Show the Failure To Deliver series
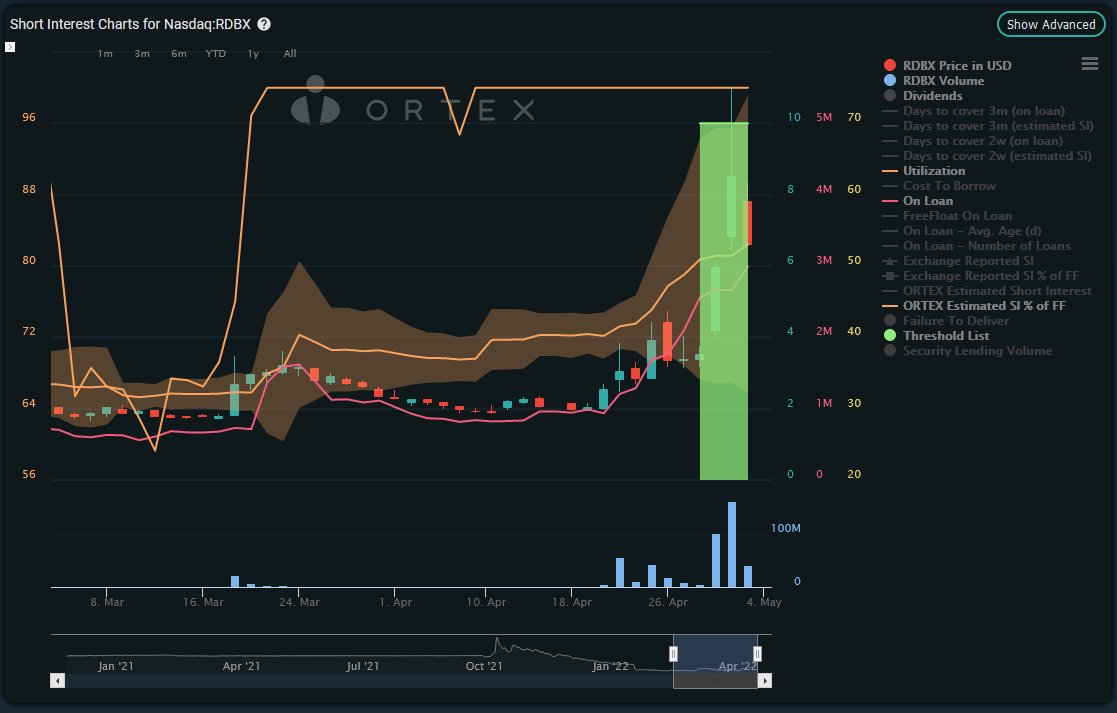Image resolution: width=1117 pixels, height=713 pixels. point(947,321)
